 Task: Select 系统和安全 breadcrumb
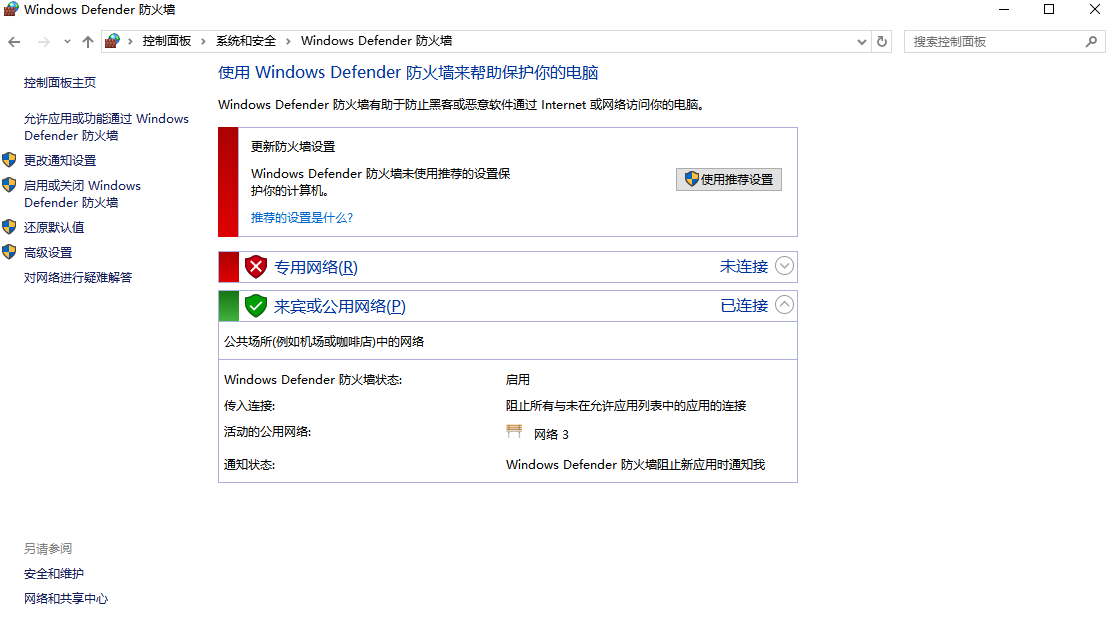[246, 41]
